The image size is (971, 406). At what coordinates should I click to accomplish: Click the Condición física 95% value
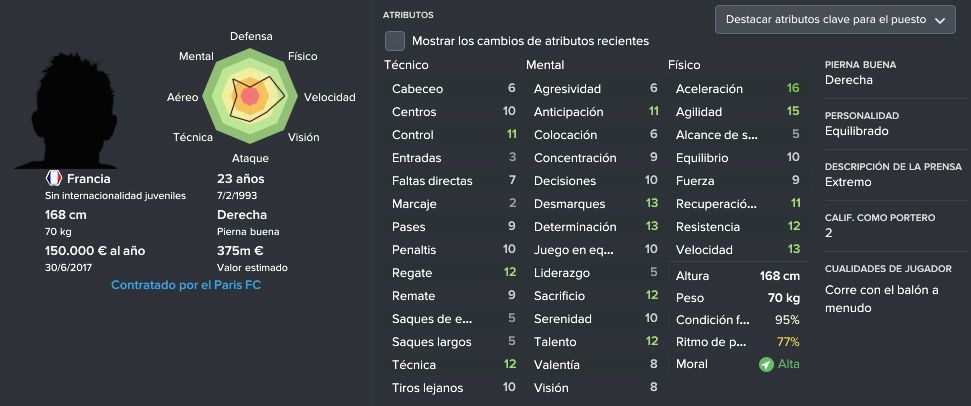coord(787,321)
